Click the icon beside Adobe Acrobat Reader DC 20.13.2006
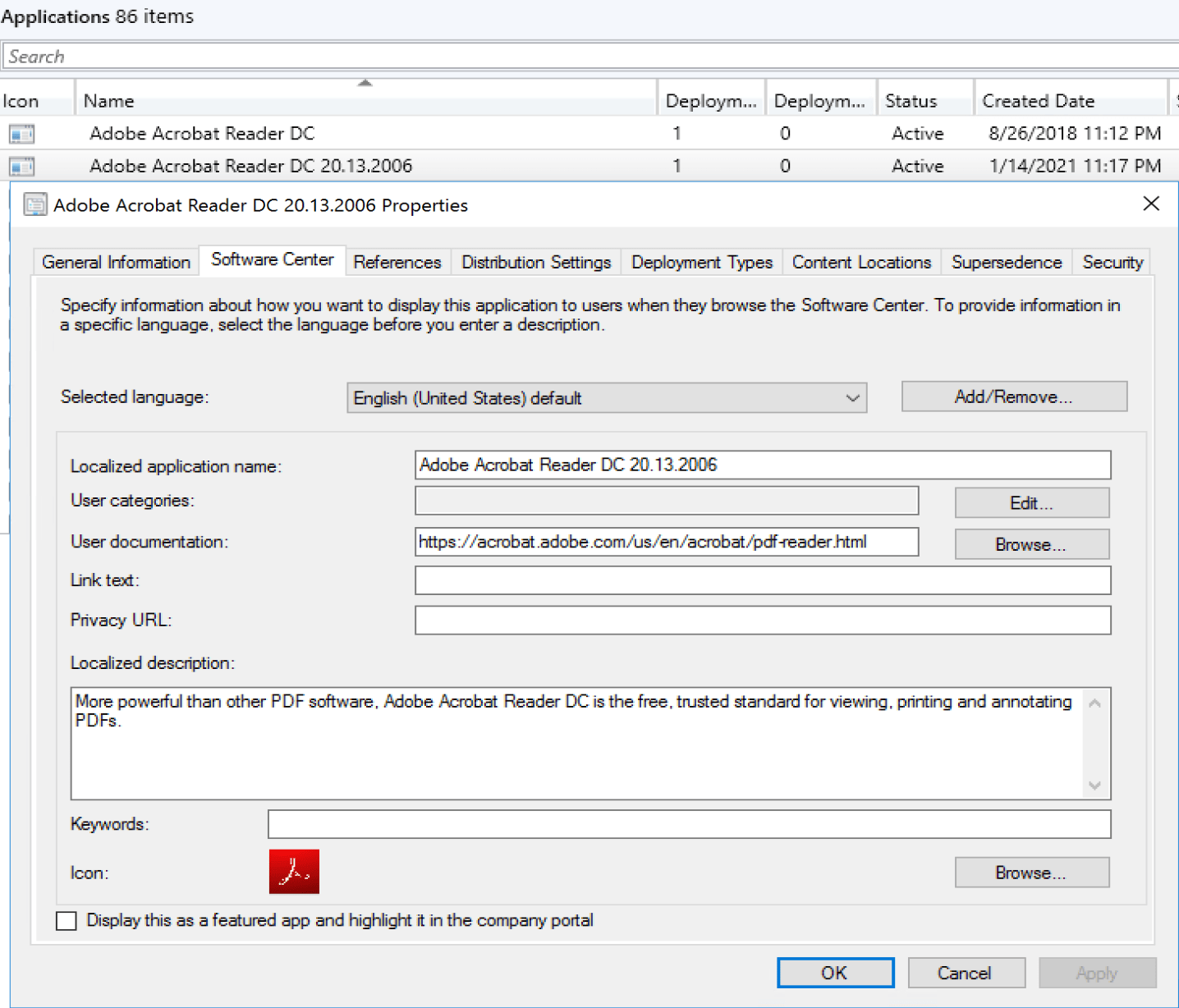The height and width of the screenshot is (1008, 1179). (21, 166)
